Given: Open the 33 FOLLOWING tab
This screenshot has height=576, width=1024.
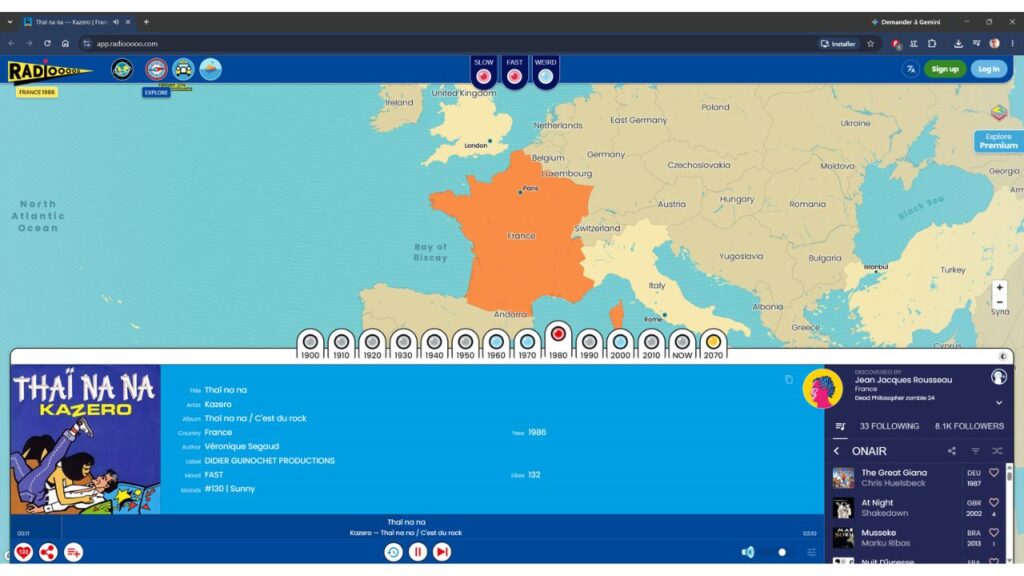Looking at the screenshot, I should (889, 426).
